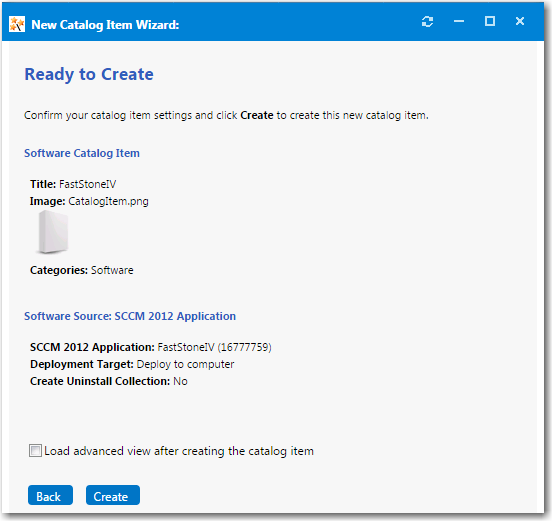The height and width of the screenshot is (521, 552).
Task: Click Load advanced view label text
Action: 179,451
